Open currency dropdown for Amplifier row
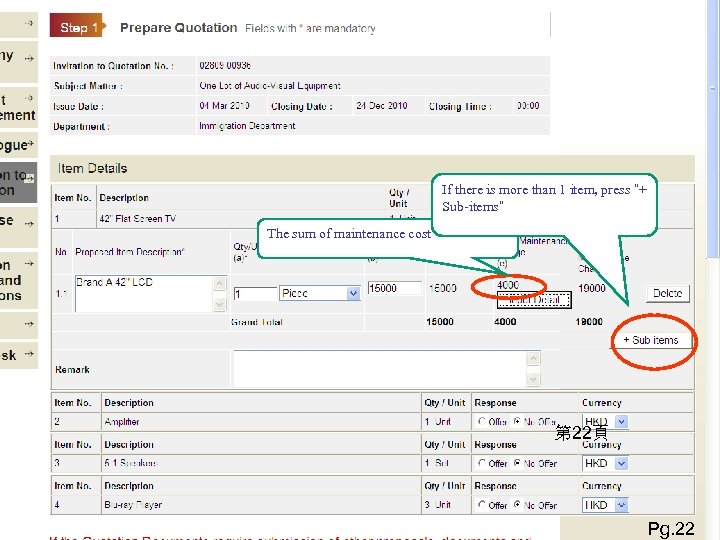 (x=621, y=422)
